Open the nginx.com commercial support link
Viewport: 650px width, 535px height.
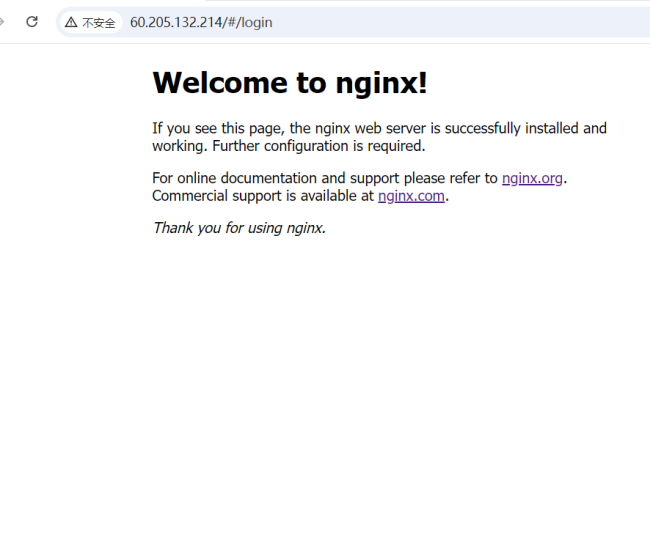411,196
